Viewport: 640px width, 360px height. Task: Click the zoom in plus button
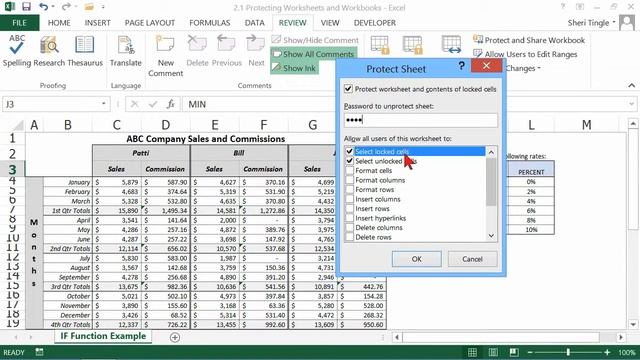point(607,352)
